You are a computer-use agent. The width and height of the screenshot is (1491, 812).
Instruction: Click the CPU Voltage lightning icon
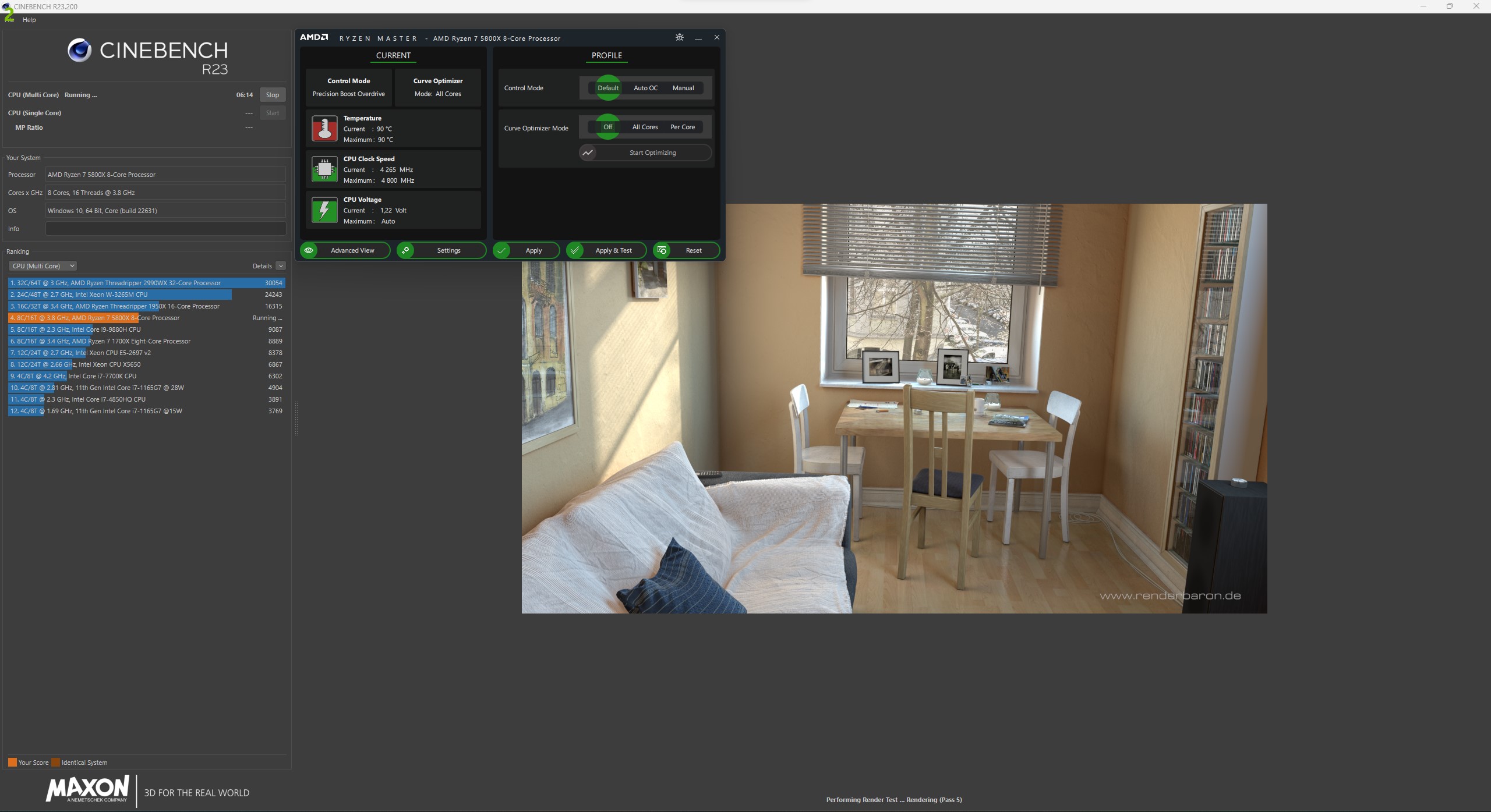[x=324, y=210]
